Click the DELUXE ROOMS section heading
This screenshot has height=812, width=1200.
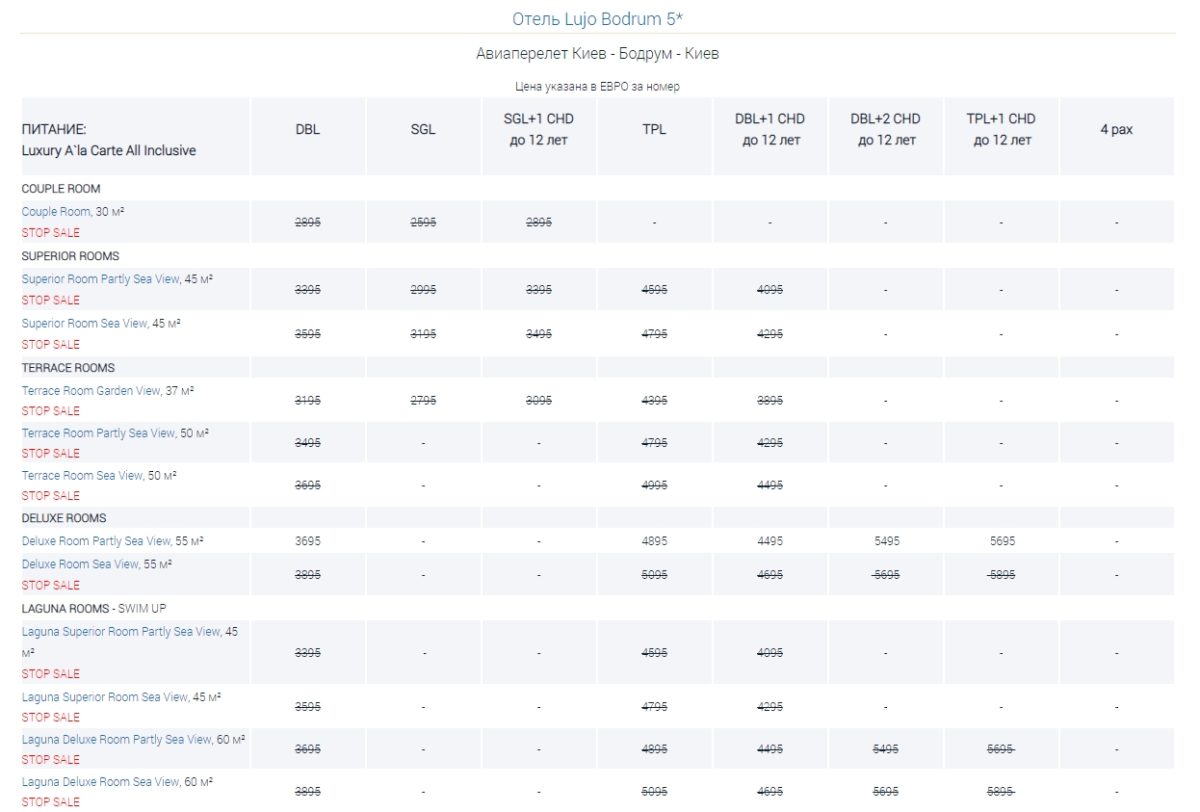tap(64, 518)
